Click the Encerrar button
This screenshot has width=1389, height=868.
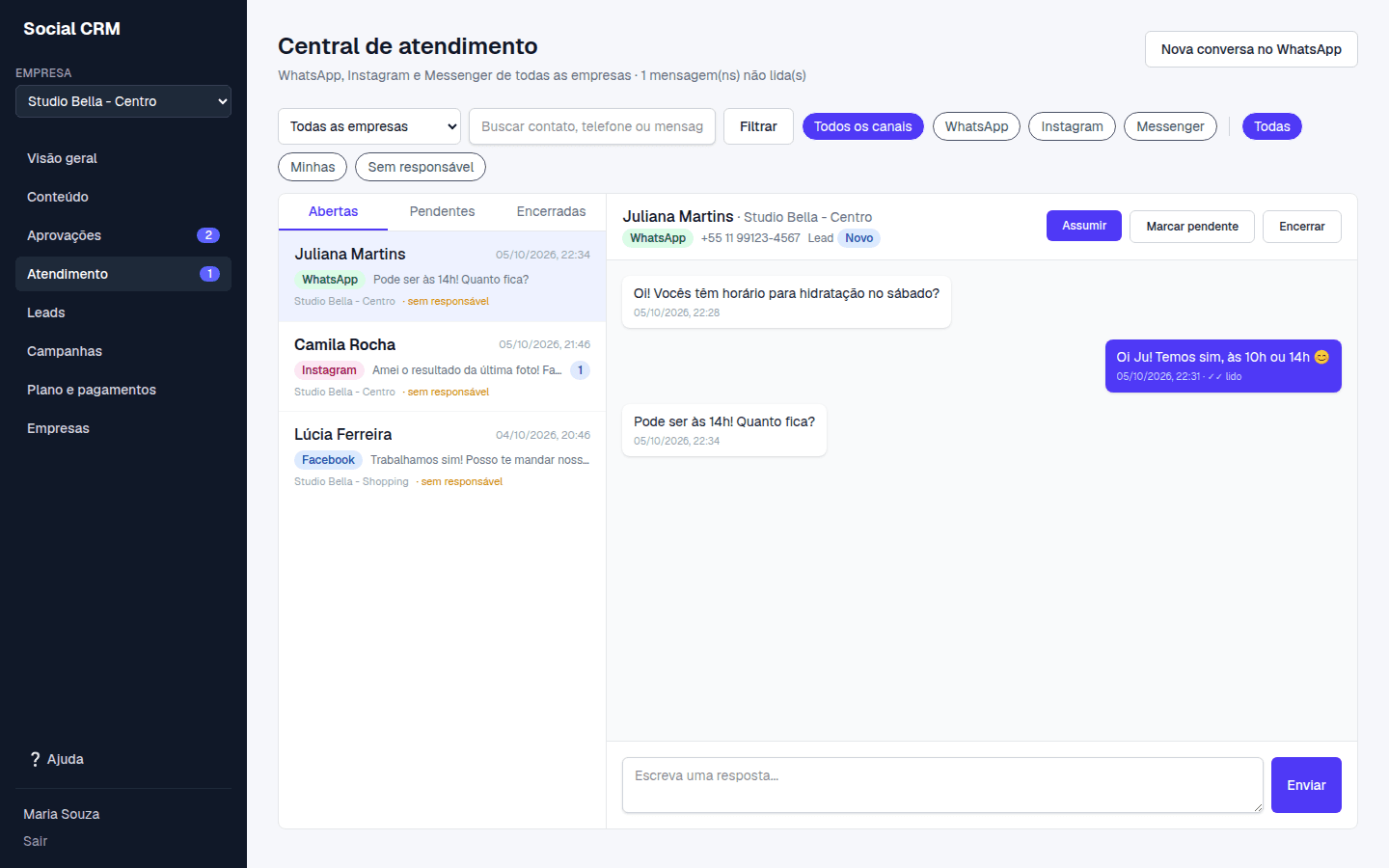pyautogui.click(x=1301, y=227)
